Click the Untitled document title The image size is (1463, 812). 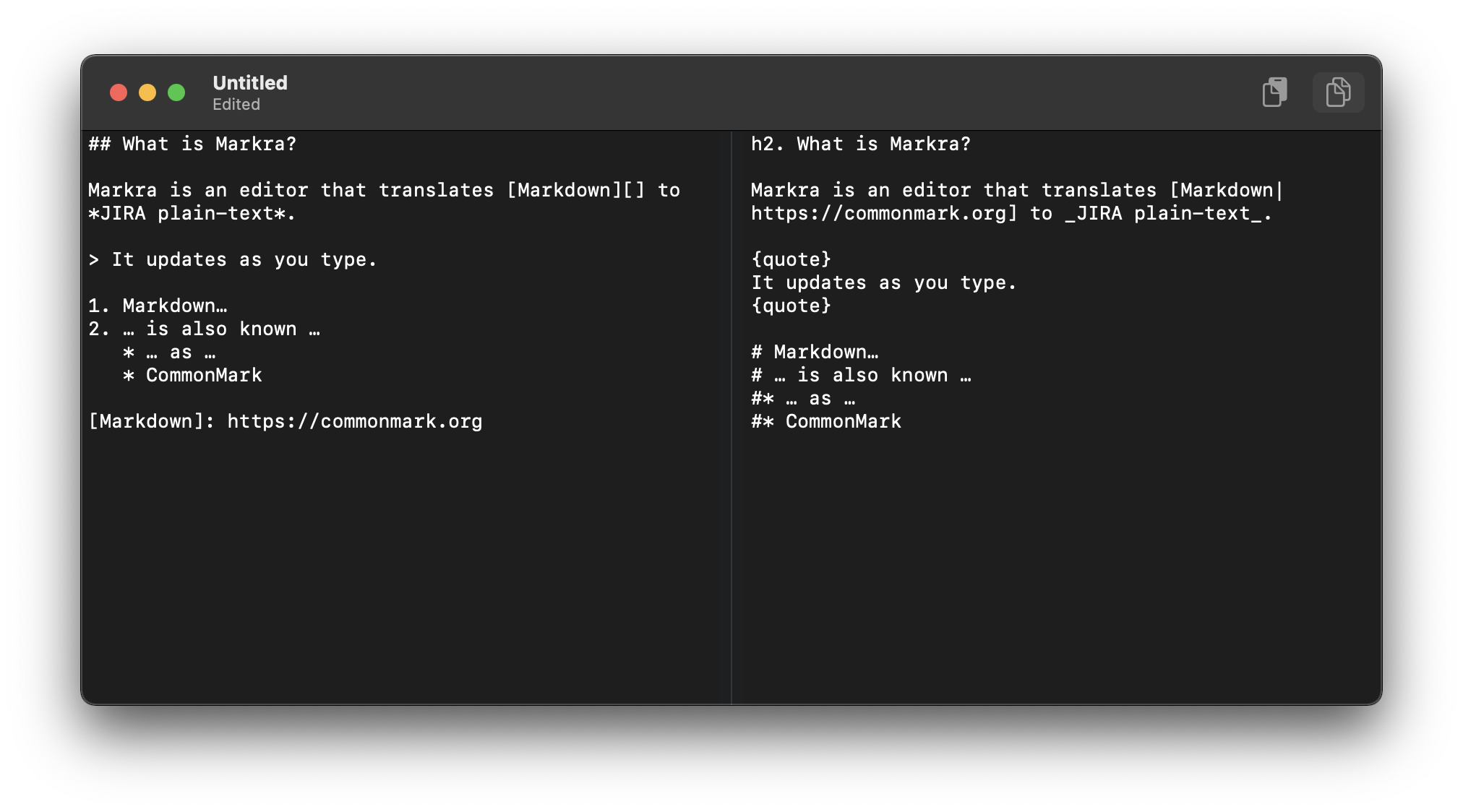250,83
